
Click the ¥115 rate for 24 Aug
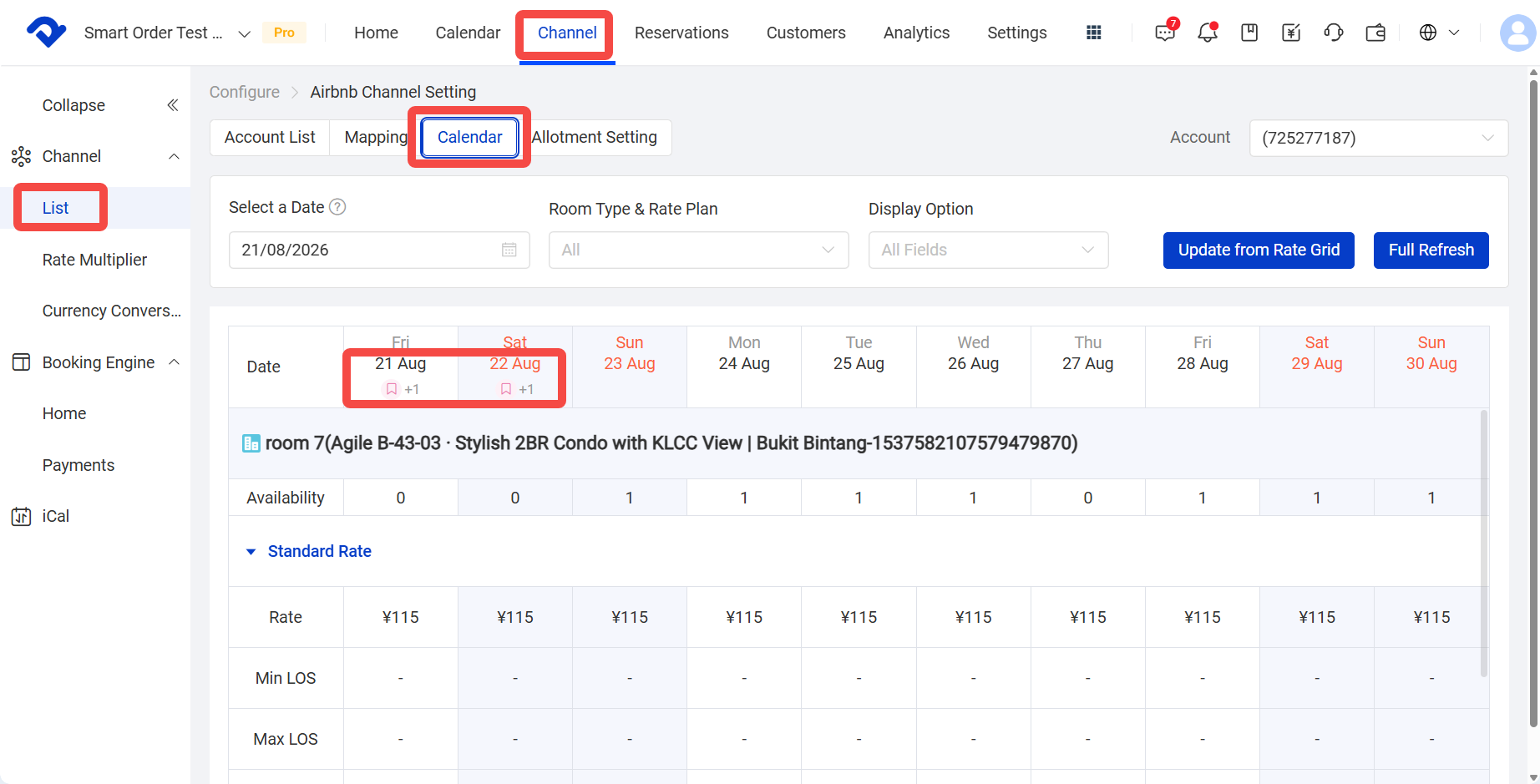tap(744, 617)
